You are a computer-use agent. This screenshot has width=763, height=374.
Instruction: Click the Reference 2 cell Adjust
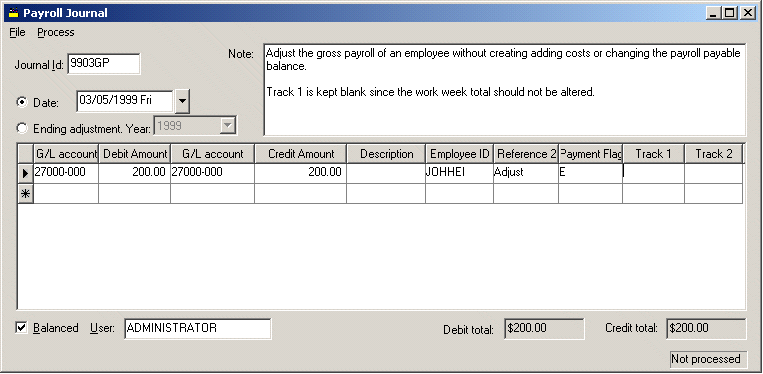[526, 173]
